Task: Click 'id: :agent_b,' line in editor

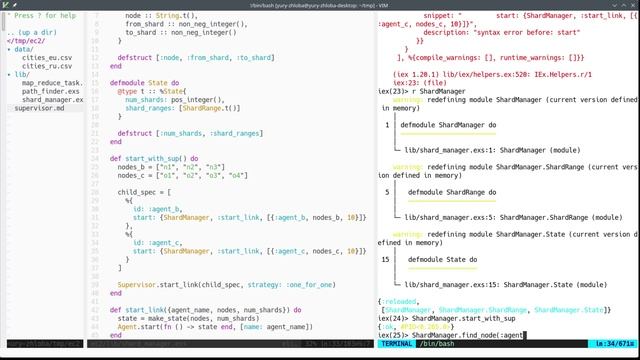Action: click(158, 209)
